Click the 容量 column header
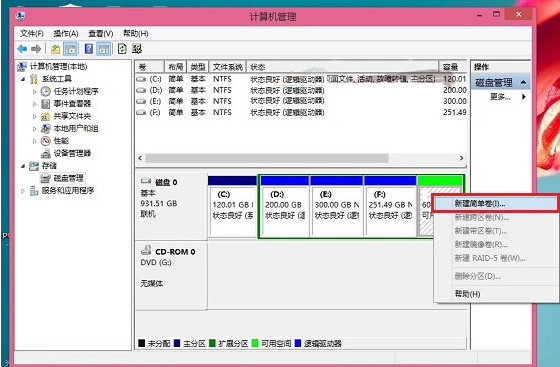The height and width of the screenshot is (367, 560). click(x=453, y=67)
